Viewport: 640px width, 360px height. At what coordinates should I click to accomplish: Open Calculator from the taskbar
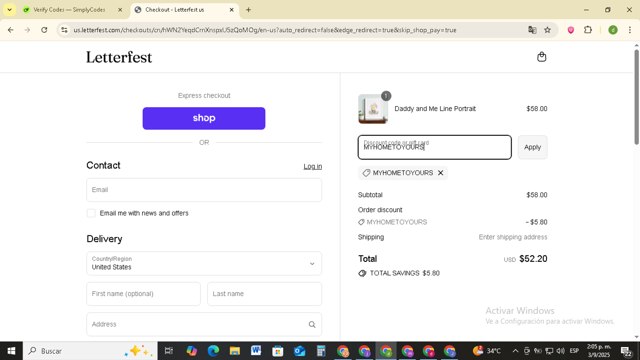321,351
